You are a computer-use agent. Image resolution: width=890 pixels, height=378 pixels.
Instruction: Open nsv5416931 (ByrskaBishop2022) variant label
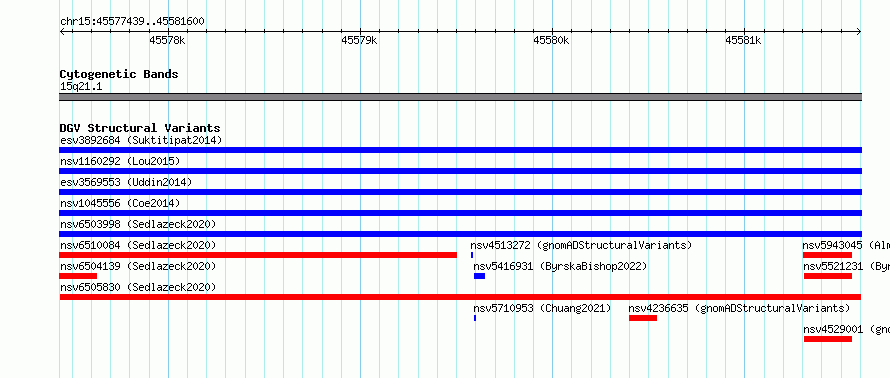tap(560, 266)
